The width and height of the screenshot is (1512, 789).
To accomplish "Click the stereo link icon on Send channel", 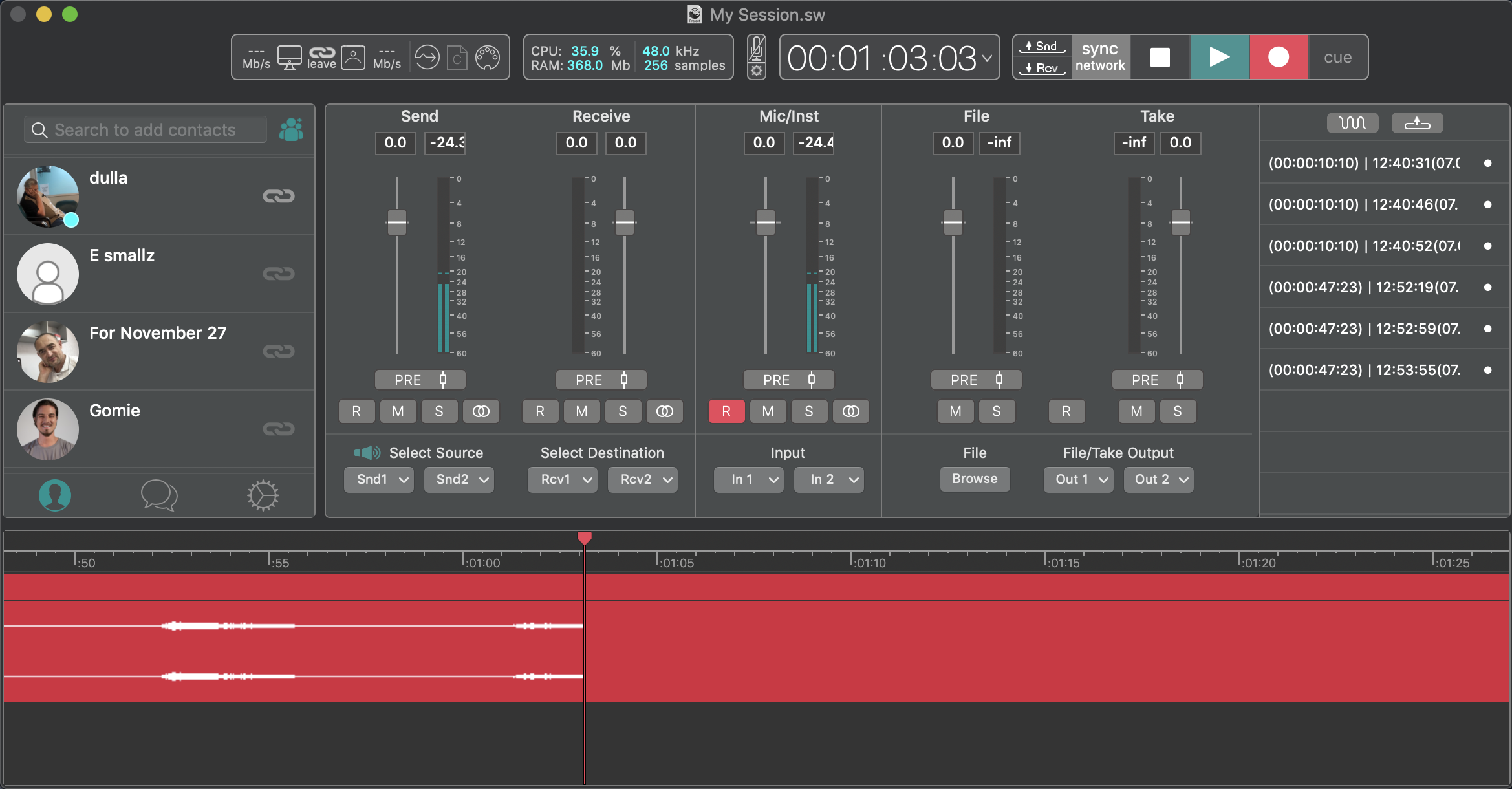I will (x=481, y=411).
